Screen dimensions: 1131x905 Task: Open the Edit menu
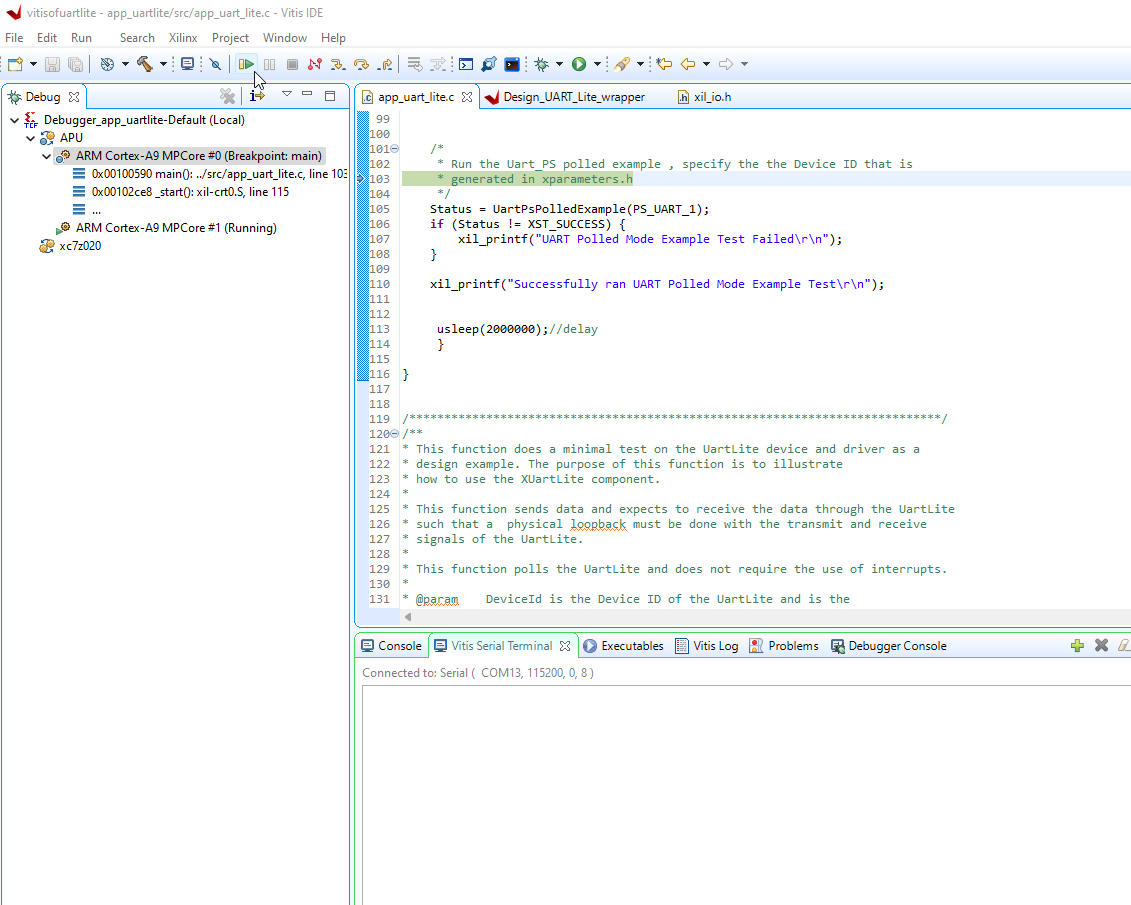tap(47, 37)
